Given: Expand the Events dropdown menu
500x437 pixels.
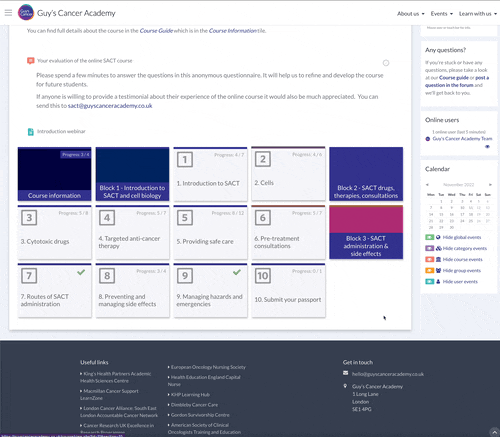Looking at the screenshot, I should click(x=442, y=14).
